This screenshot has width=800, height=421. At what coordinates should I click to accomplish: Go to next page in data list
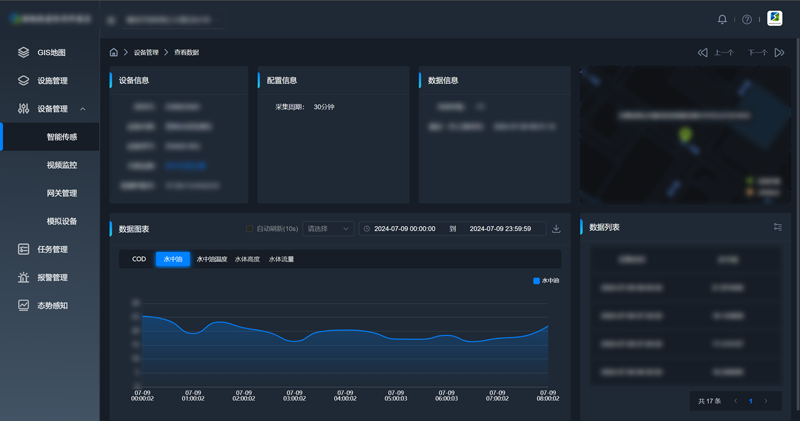(x=766, y=401)
